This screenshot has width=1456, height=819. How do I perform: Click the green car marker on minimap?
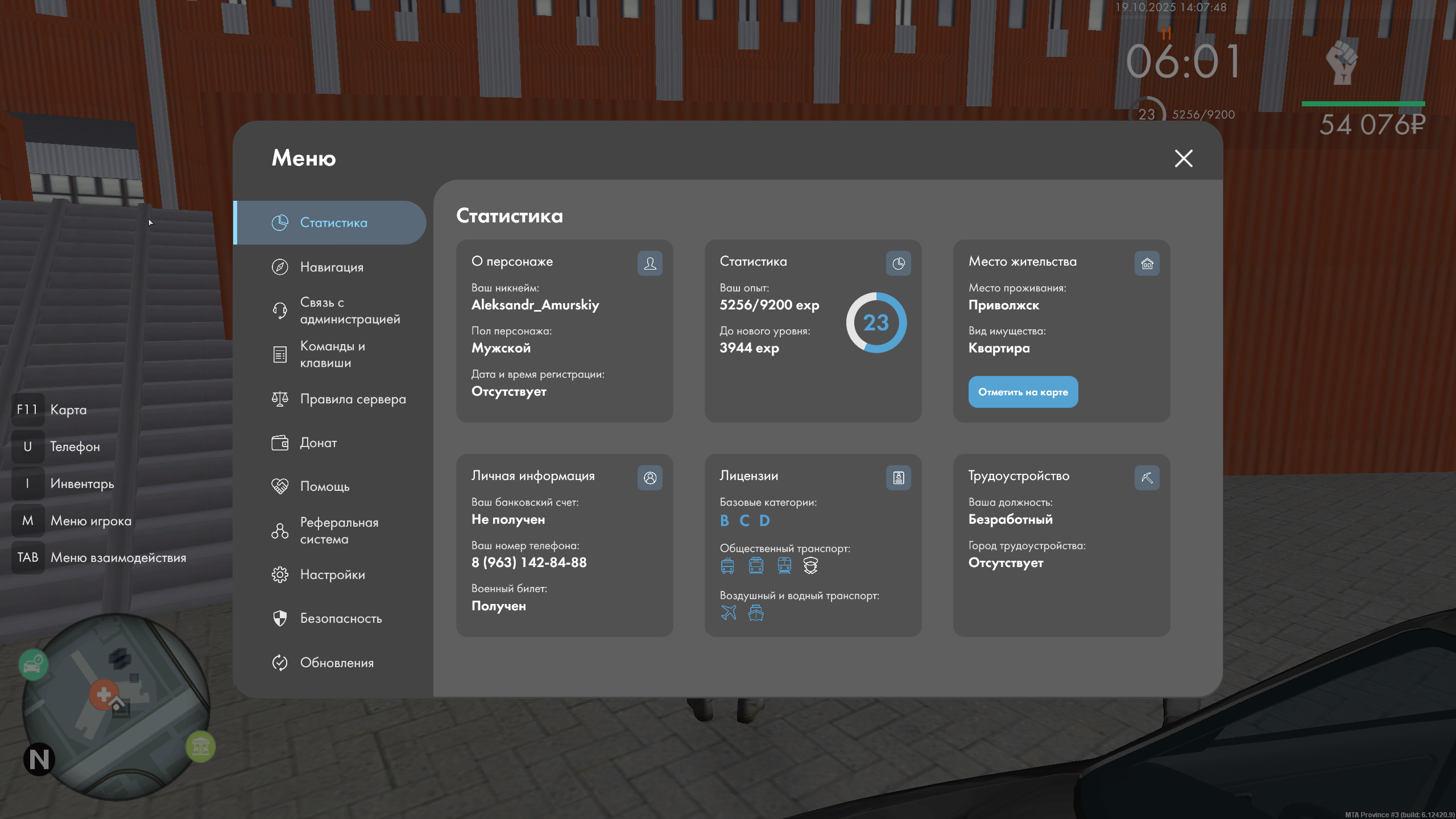click(33, 664)
